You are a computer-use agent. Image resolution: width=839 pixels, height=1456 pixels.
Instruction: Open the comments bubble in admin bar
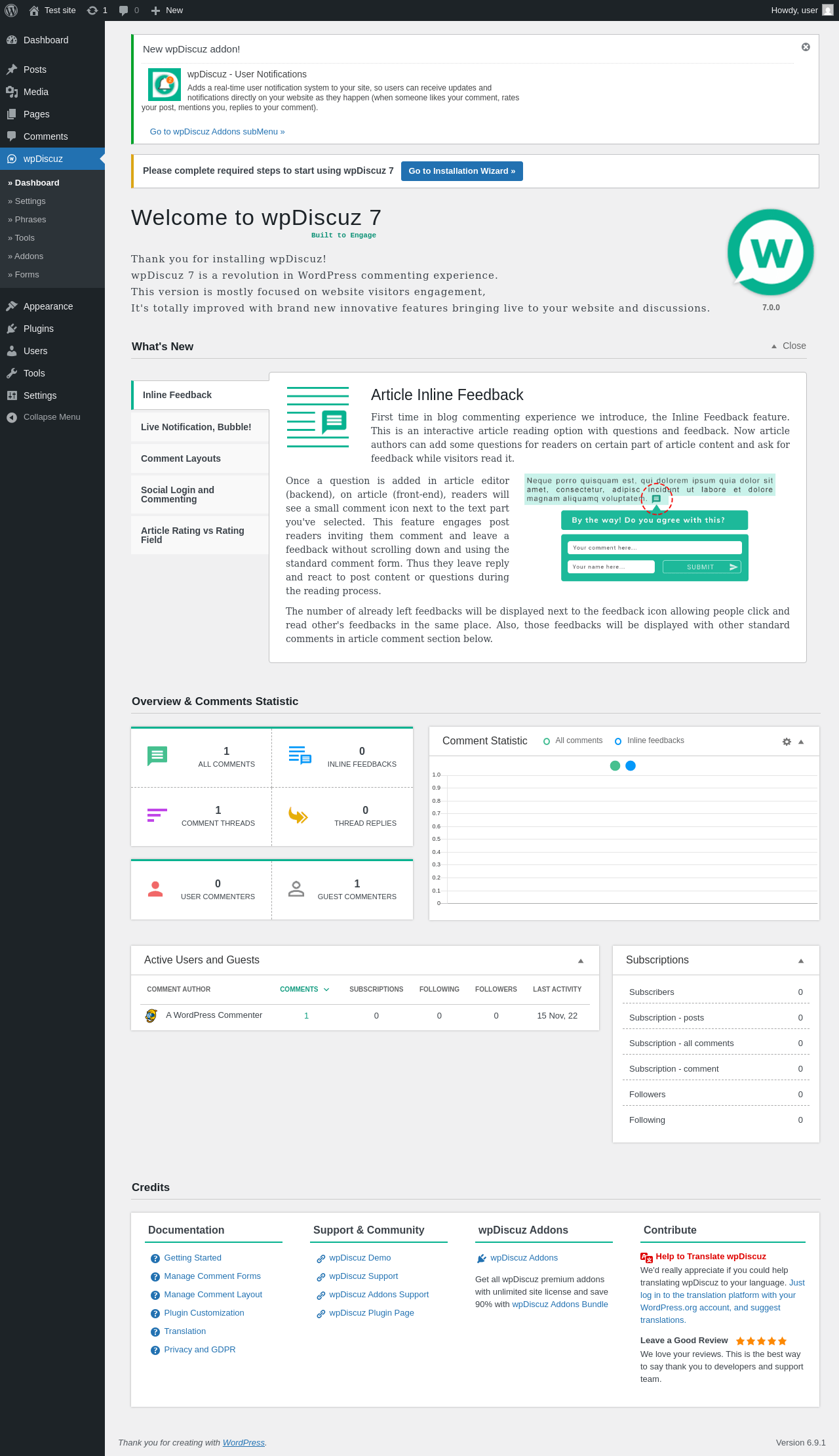(123, 10)
